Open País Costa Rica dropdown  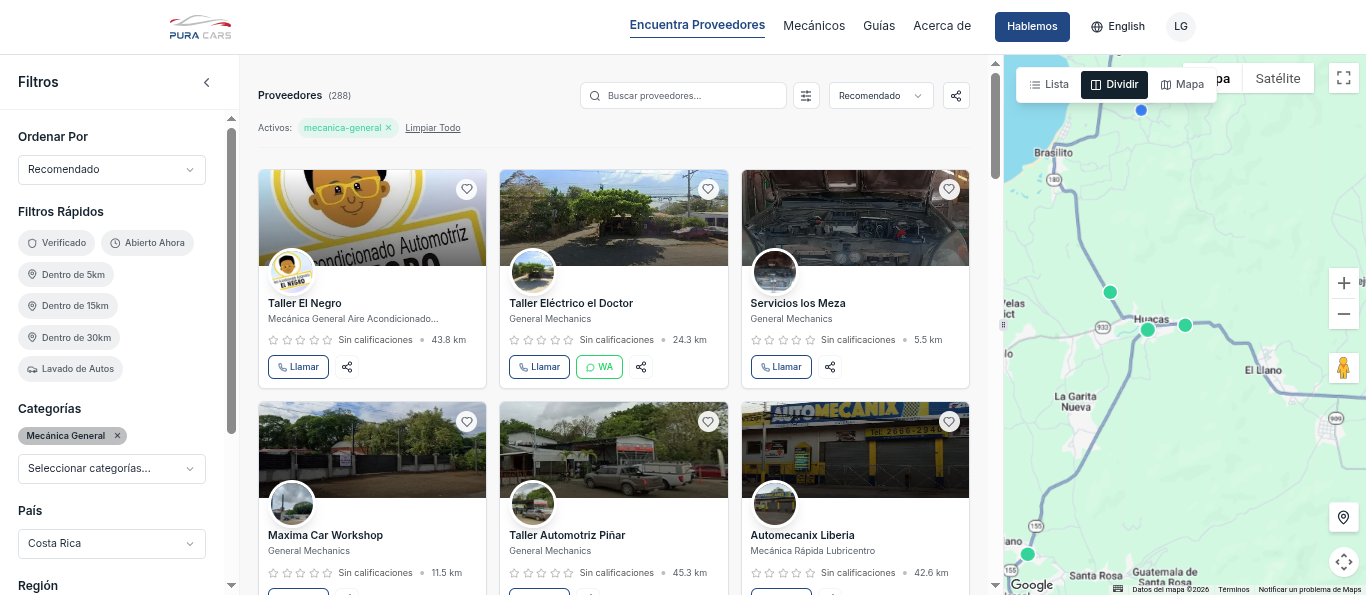coord(112,544)
